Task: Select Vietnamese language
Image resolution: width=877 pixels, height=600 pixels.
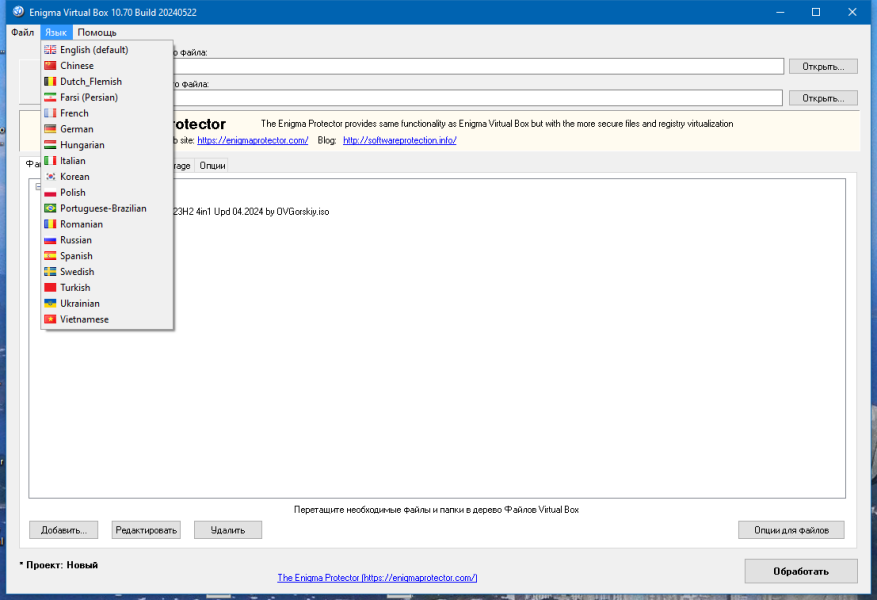Action: click(x=107, y=319)
